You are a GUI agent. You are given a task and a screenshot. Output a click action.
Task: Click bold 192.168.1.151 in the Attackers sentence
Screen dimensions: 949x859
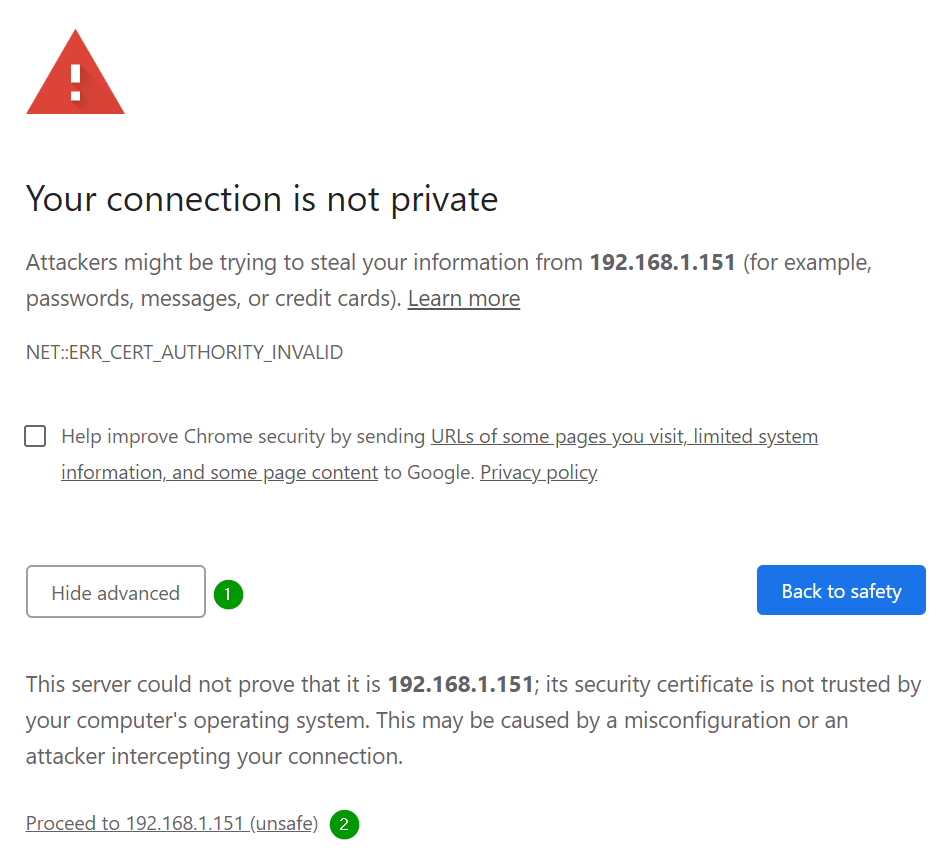[662, 263]
